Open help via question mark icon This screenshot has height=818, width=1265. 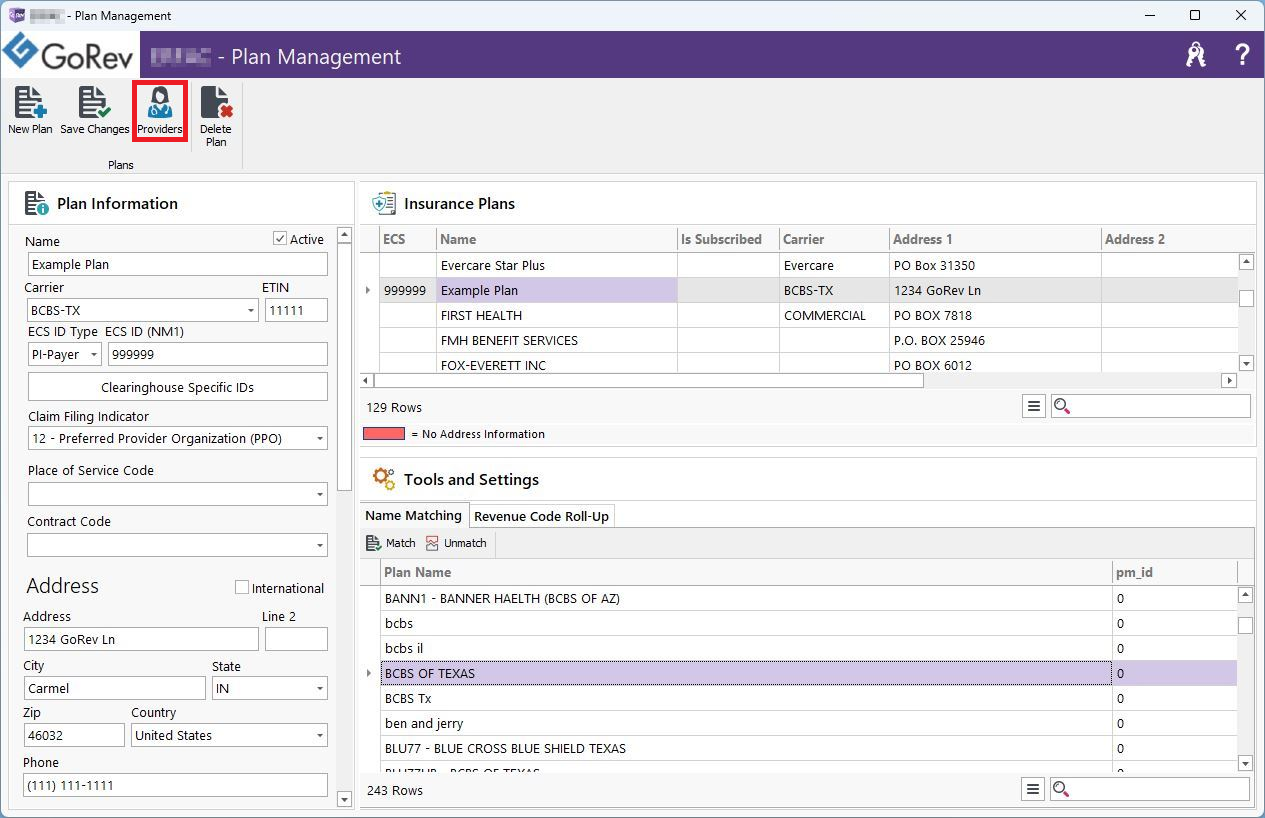coord(1242,55)
